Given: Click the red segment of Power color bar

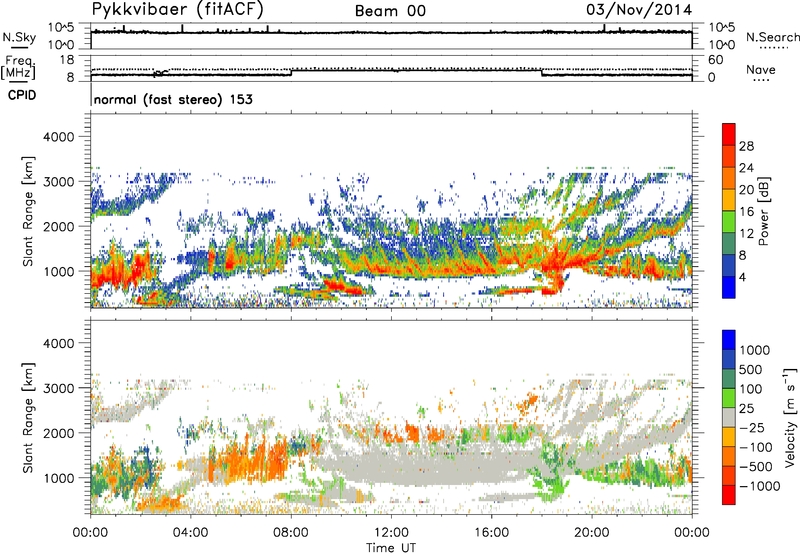Looking at the screenshot, I should [729, 134].
